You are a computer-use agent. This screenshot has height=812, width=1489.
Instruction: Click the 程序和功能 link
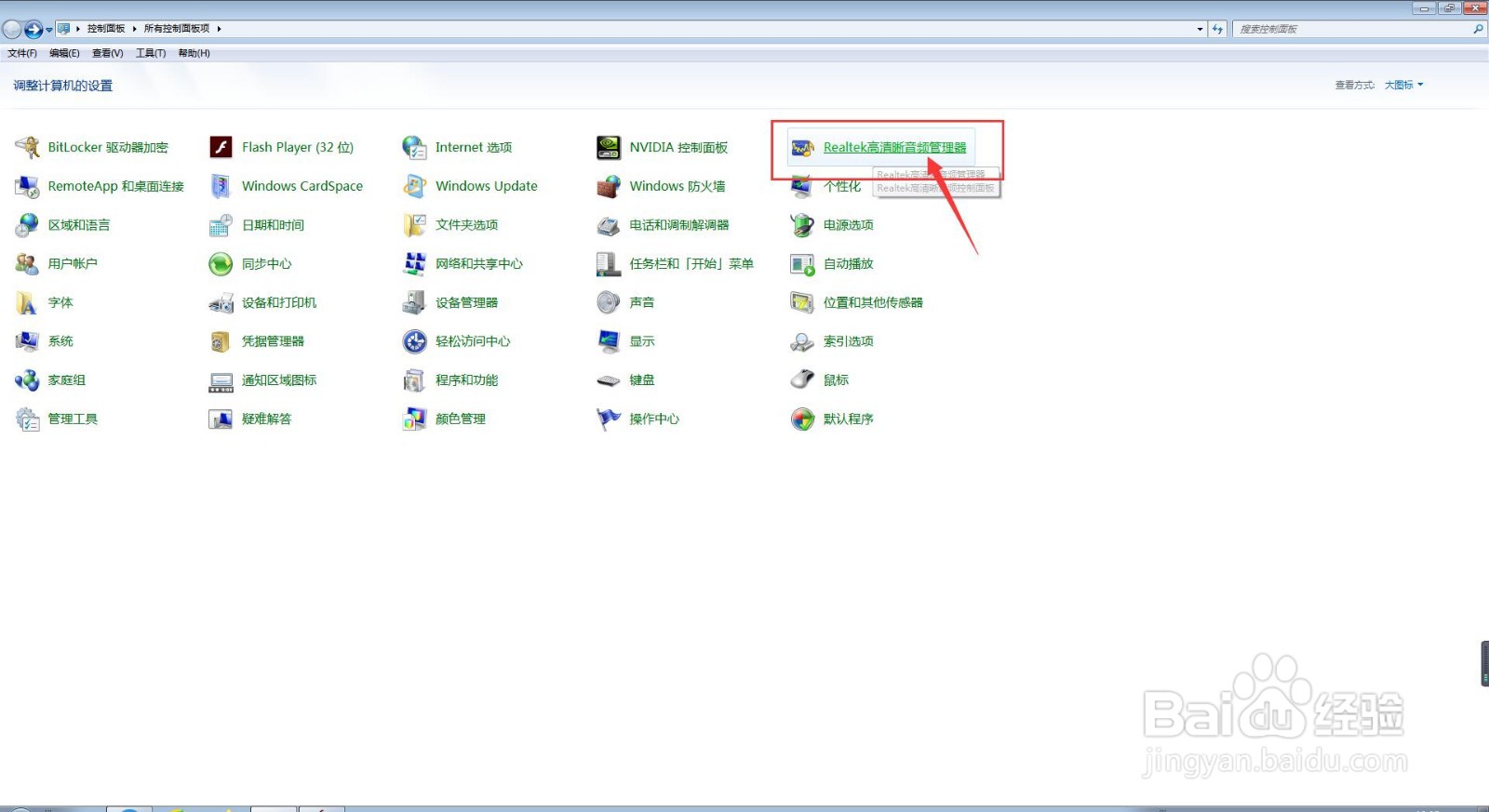[466, 380]
